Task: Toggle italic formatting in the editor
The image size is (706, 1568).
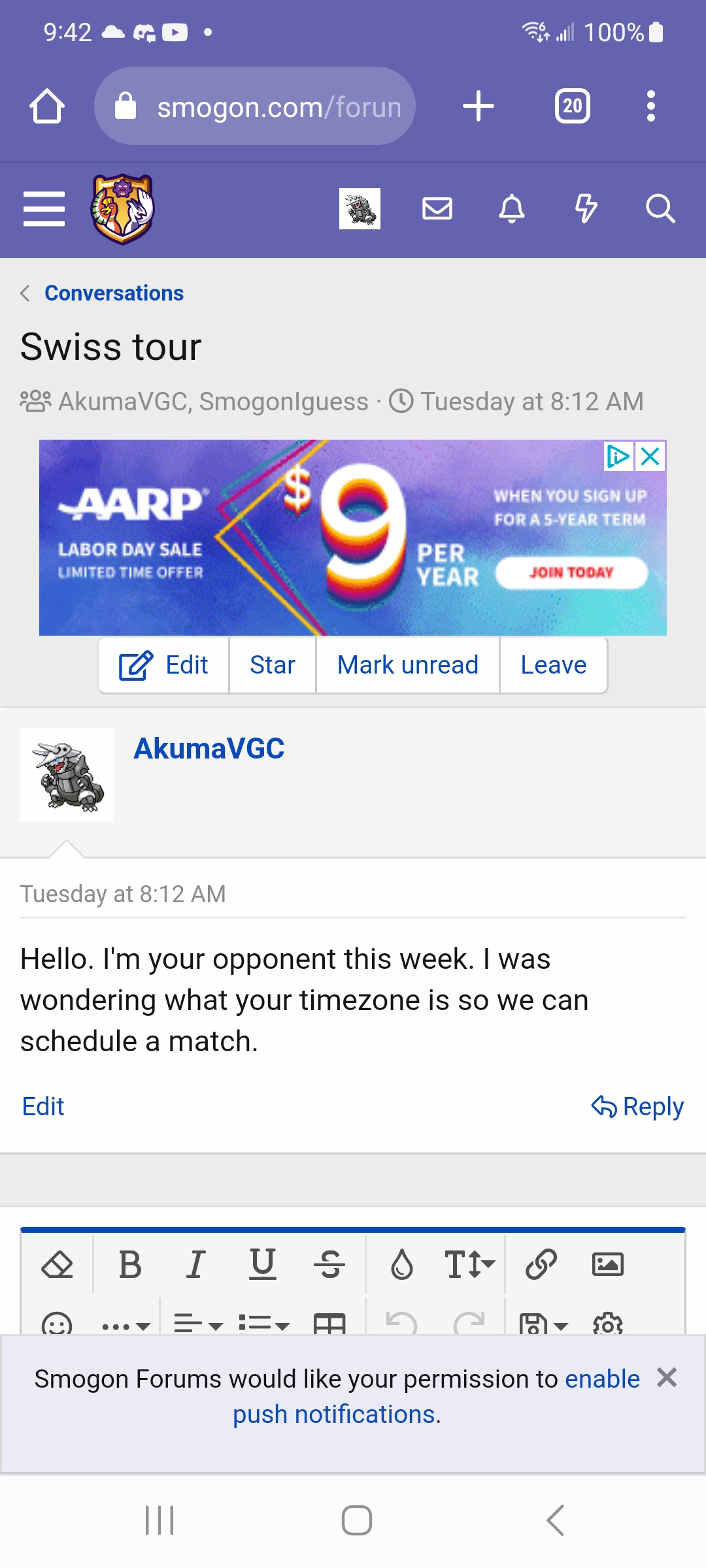Action: point(195,1264)
